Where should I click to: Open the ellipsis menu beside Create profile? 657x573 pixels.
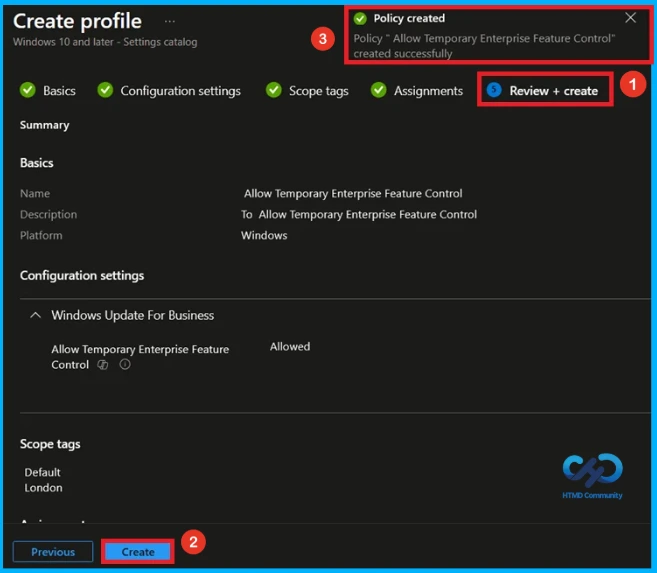tap(170, 21)
